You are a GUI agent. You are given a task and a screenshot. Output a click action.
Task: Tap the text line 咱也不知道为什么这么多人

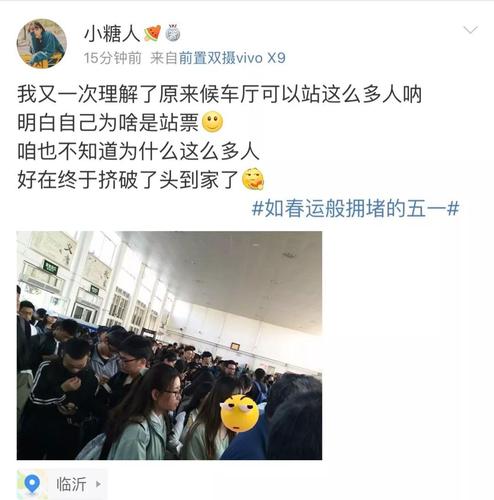click(138, 152)
